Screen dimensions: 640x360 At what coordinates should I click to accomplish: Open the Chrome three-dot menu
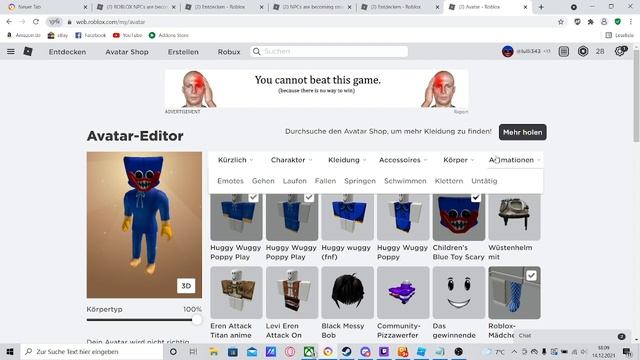click(x=631, y=22)
